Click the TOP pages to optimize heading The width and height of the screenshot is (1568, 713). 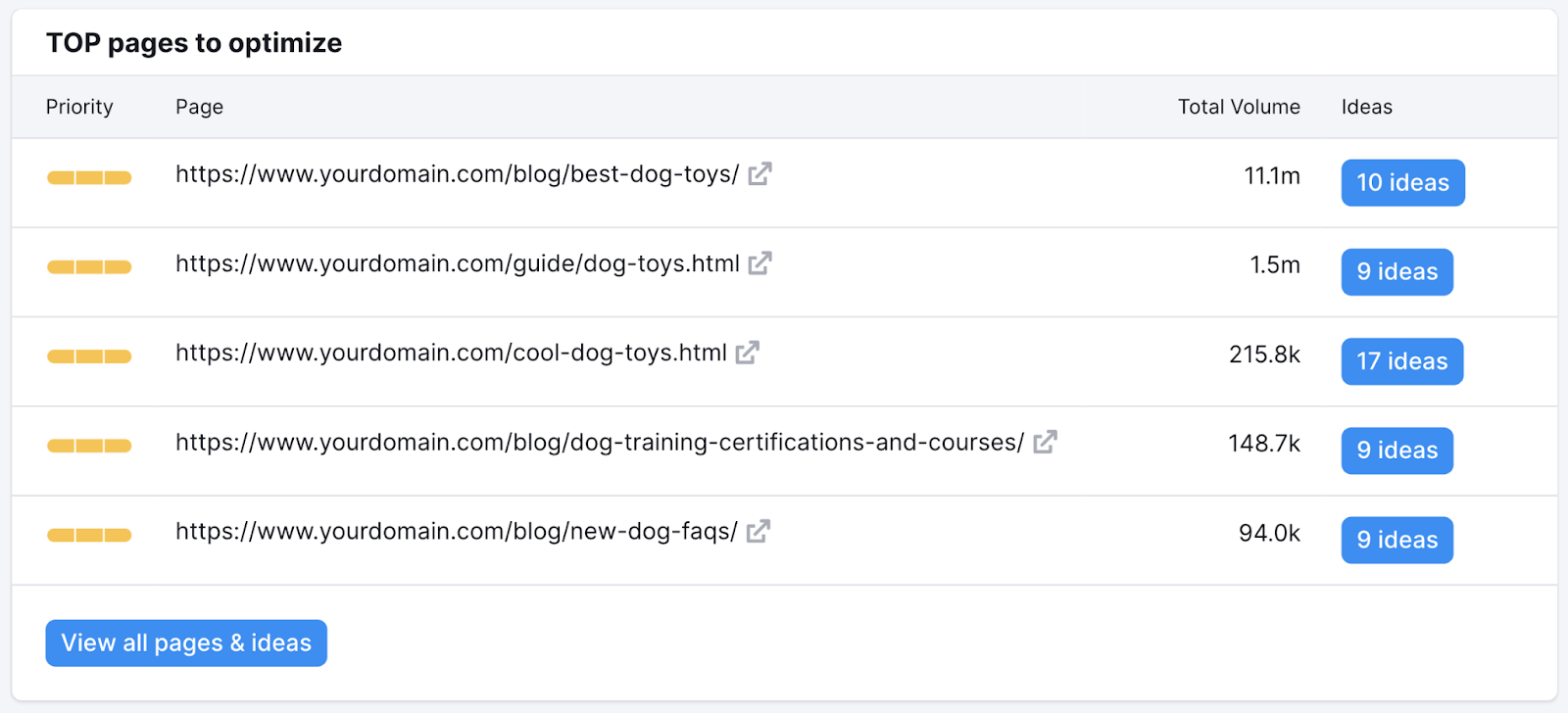(194, 42)
